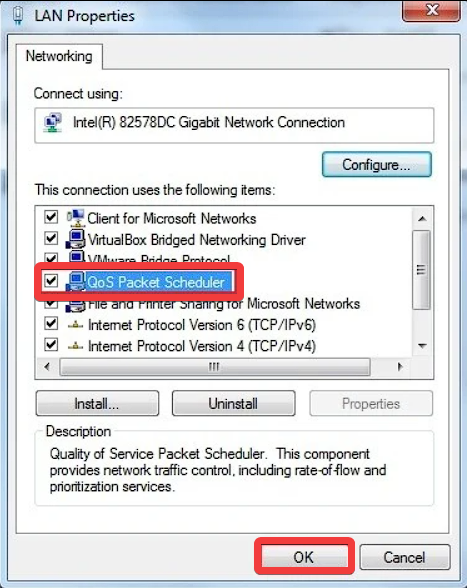Click the Client for Microsoft Networks icon
The width and height of the screenshot is (467, 588).
tap(76, 218)
